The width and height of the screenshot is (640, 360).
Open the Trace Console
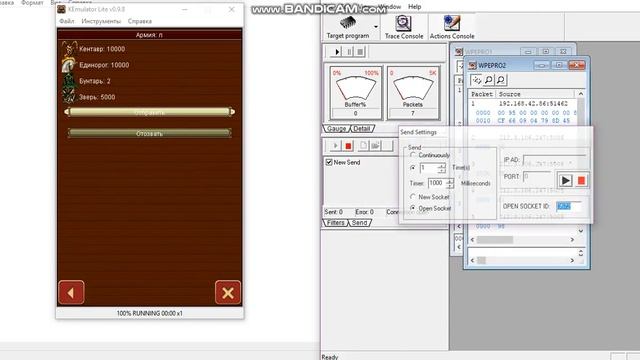pos(404,27)
